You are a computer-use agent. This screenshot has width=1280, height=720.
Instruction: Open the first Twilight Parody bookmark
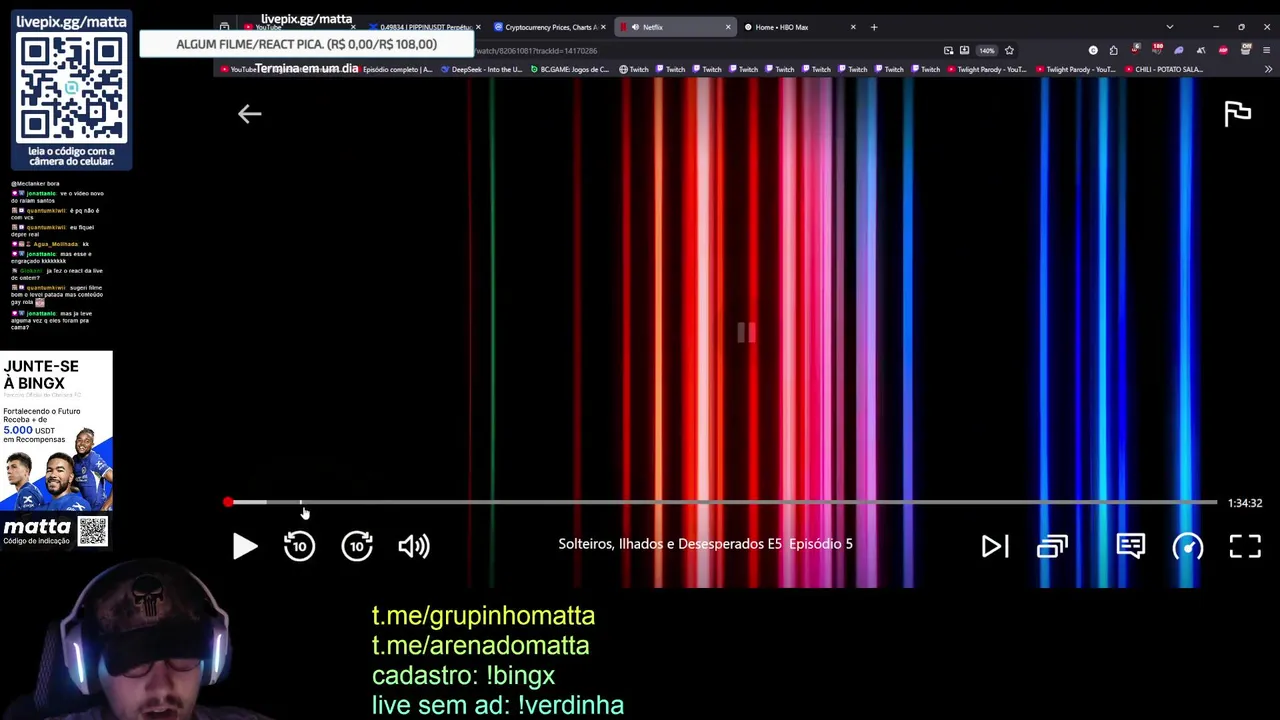[986, 69]
